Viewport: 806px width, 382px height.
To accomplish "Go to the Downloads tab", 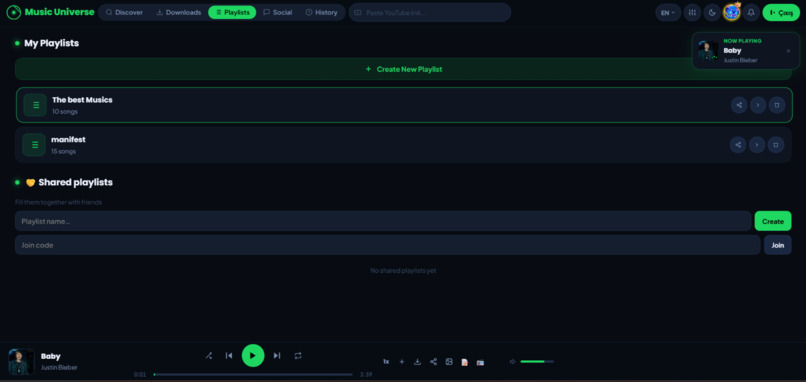I will (x=179, y=12).
